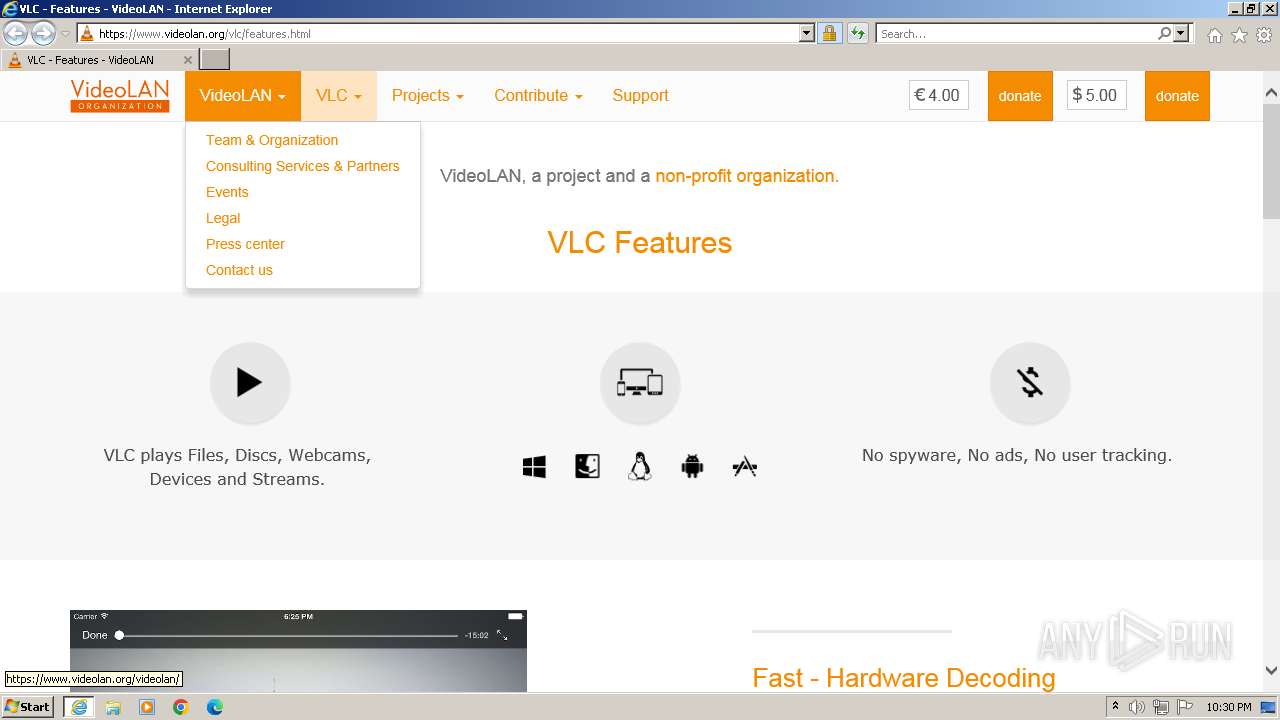Click the Android robot platform icon
The height and width of the screenshot is (720, 1280).
tap(692, 466)
